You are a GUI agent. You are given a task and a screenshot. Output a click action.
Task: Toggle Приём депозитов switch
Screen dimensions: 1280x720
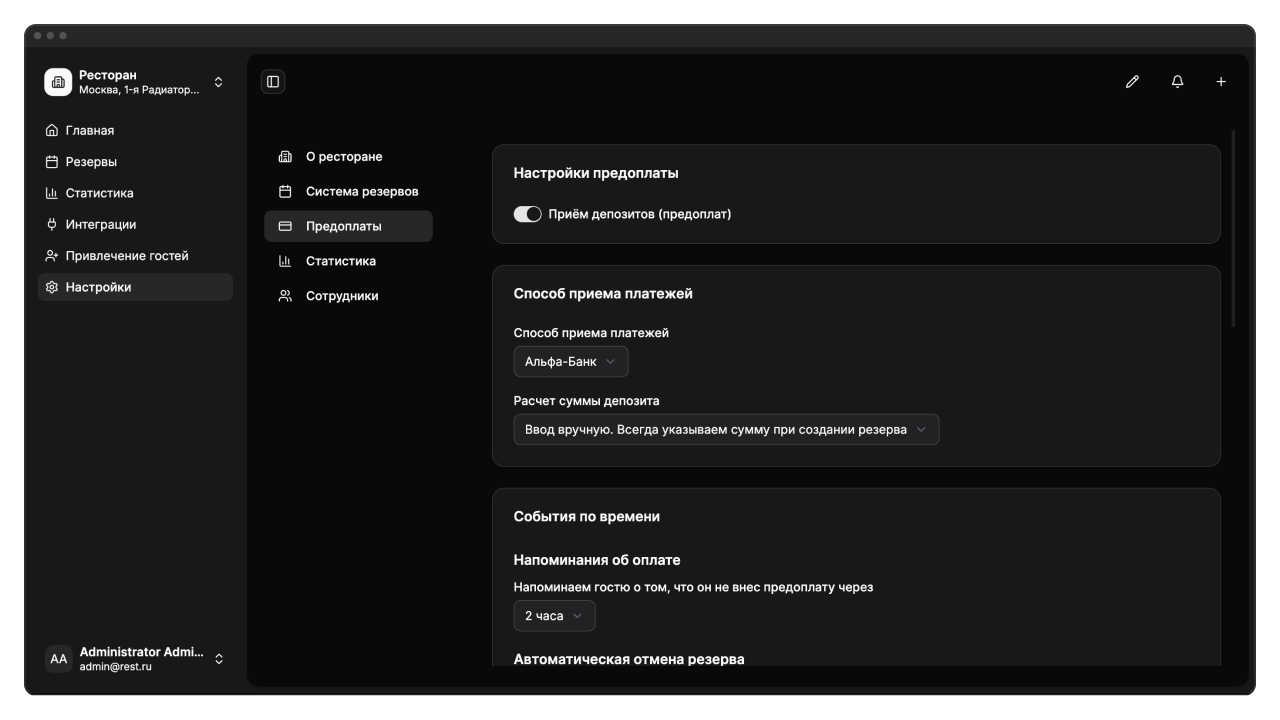[527, 214]
